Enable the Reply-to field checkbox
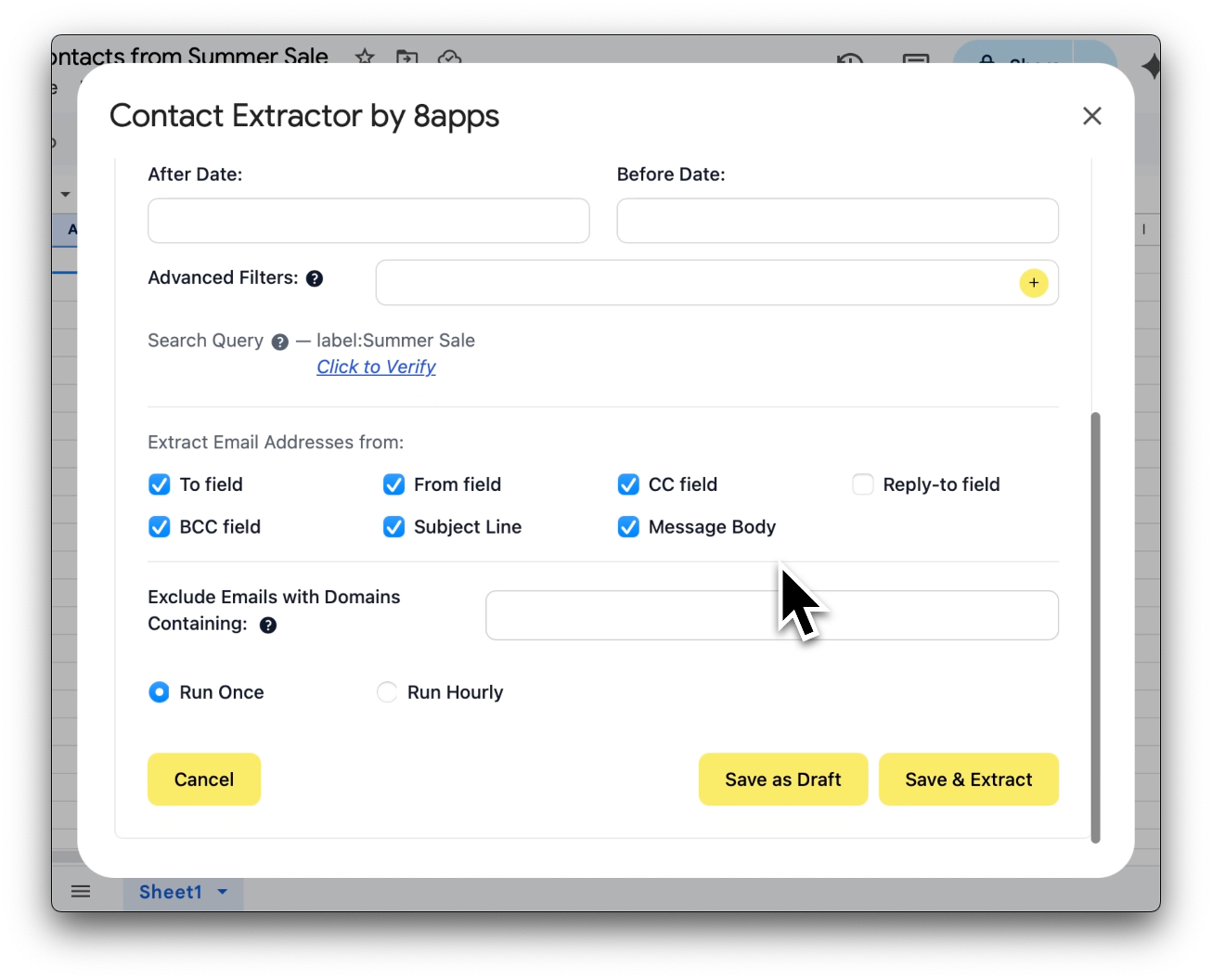This screenshot has height=980, width=1212. (863, 484)
